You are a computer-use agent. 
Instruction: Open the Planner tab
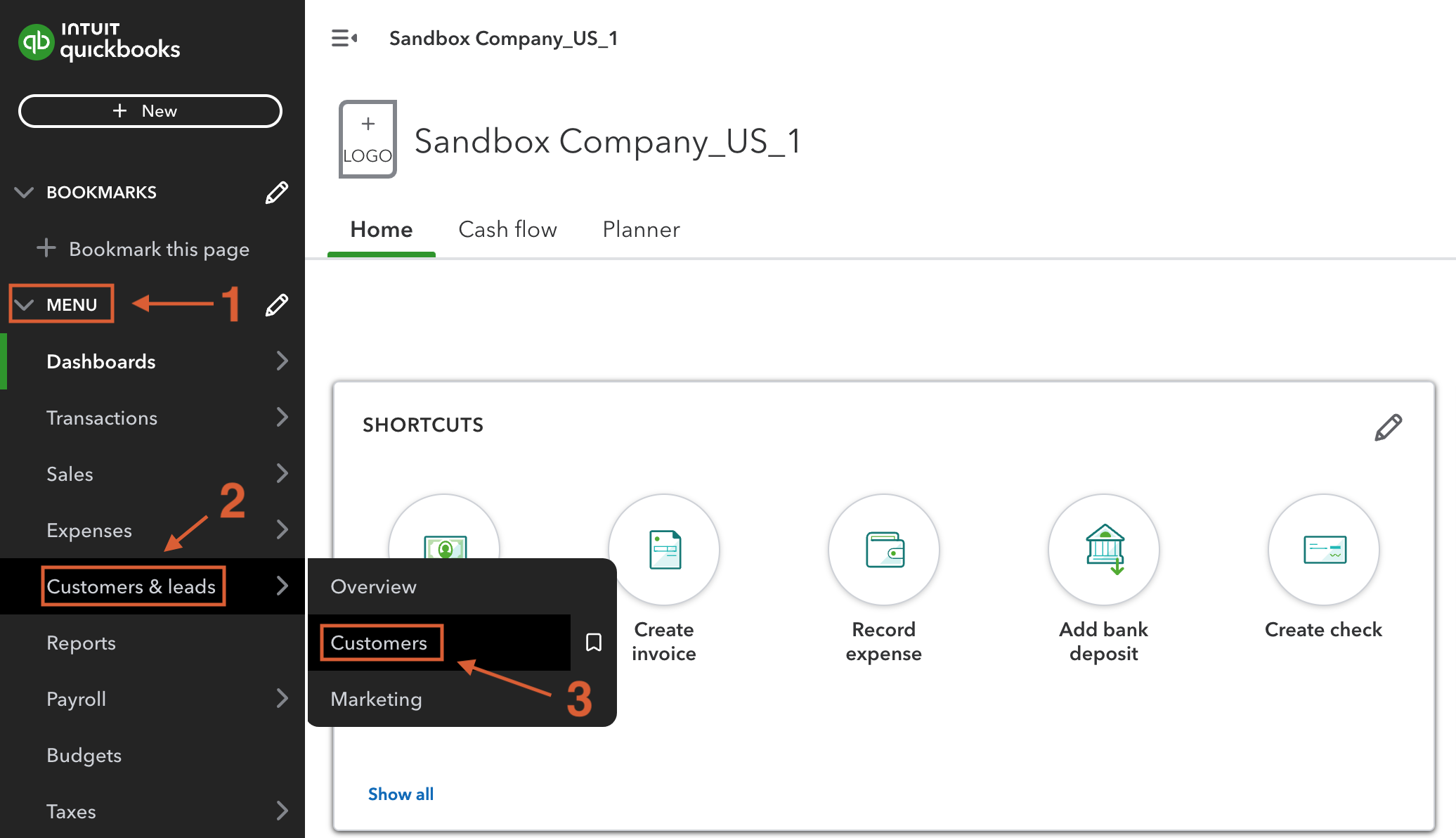[640, 229]
